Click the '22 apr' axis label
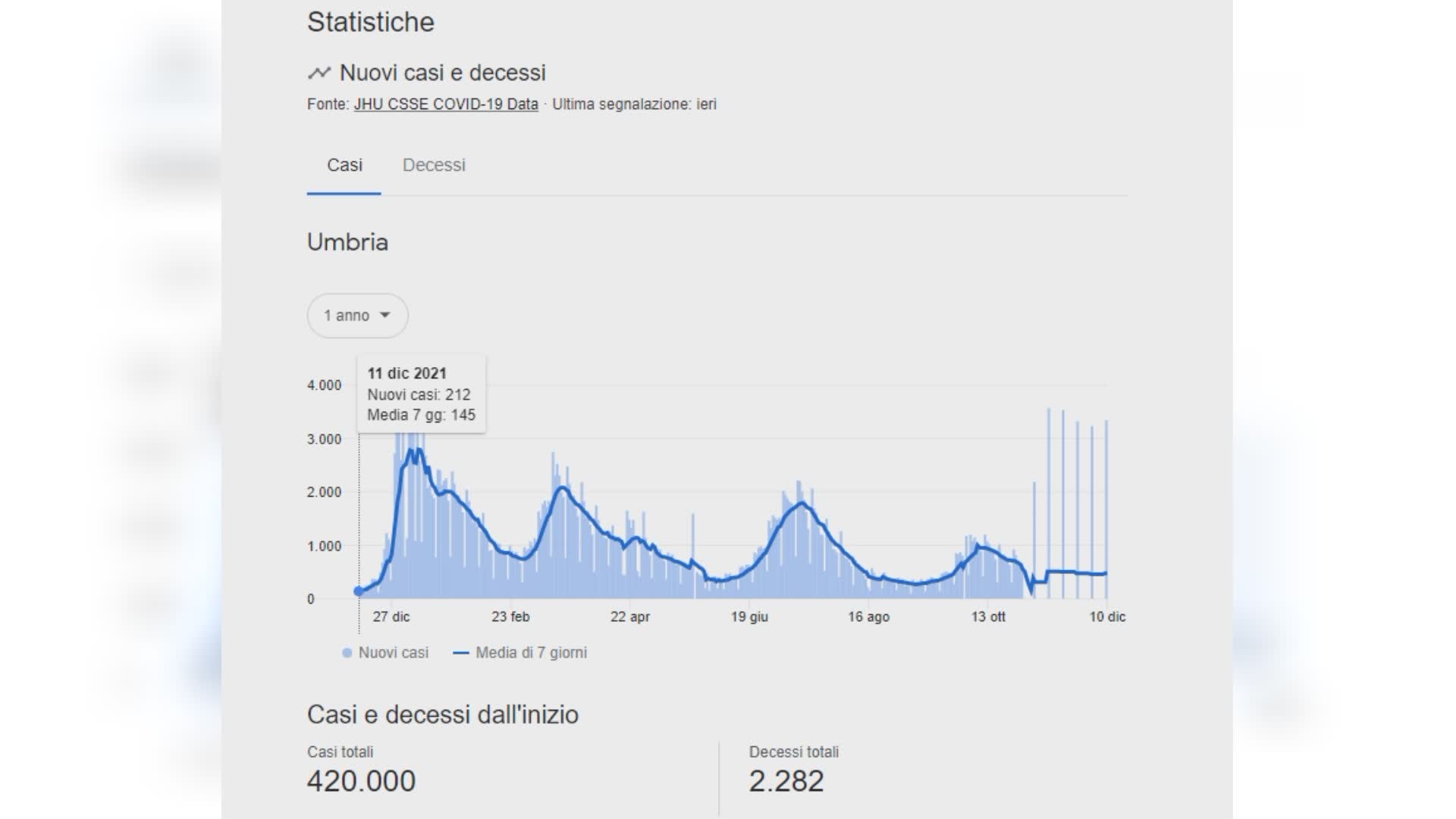The width and height of the screenshot is (1456, 819). pyautogui.click(x=630, y=617)
